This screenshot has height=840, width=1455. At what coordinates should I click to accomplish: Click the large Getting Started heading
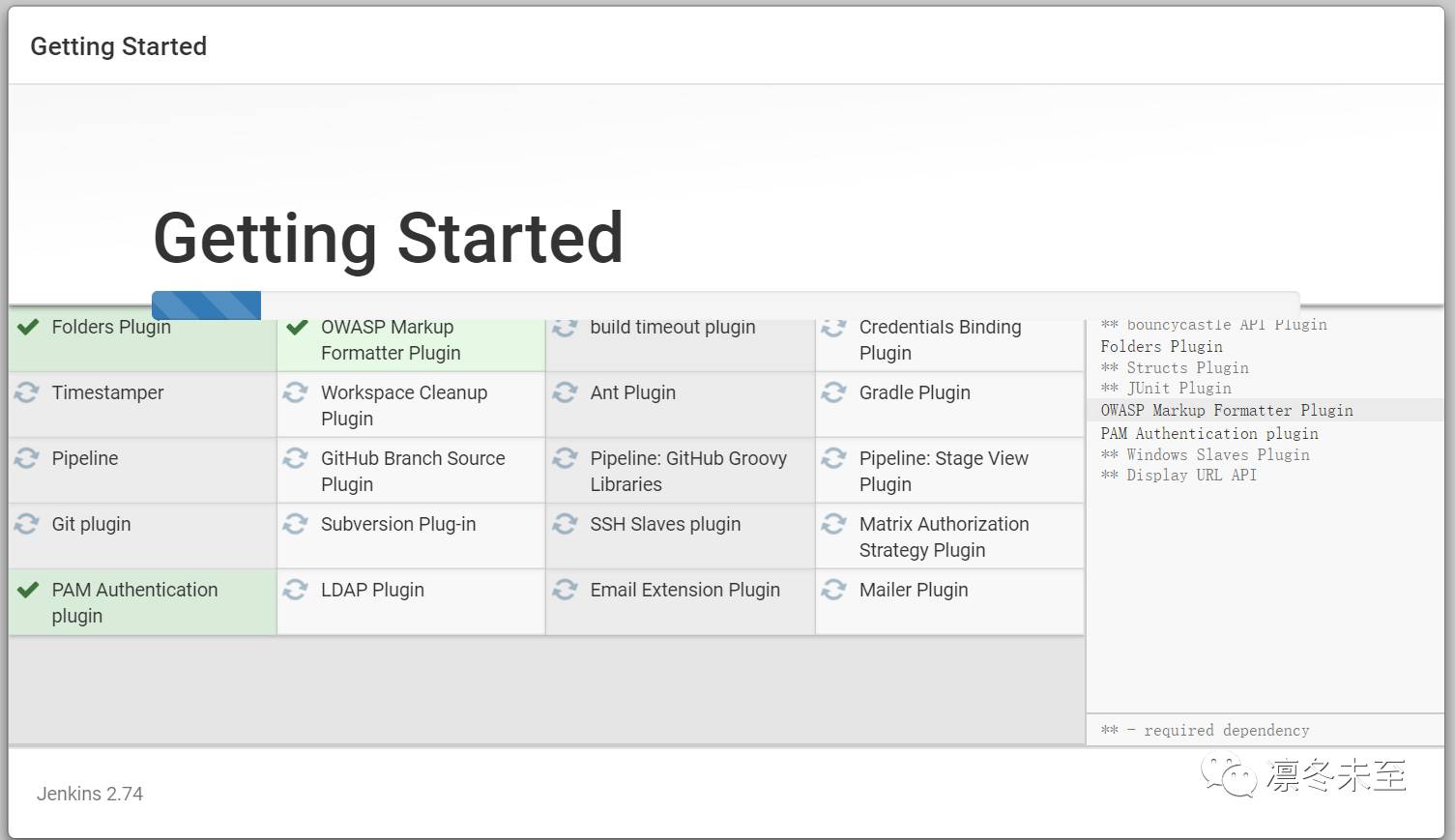(388, 238)
